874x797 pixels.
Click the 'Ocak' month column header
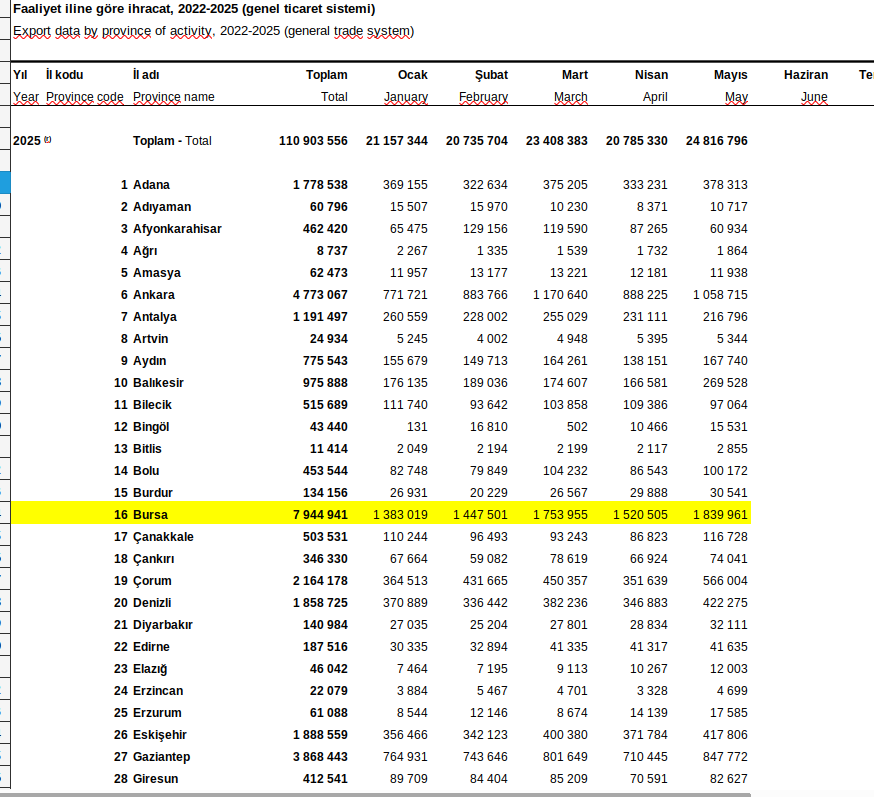(x=412, y=75)
